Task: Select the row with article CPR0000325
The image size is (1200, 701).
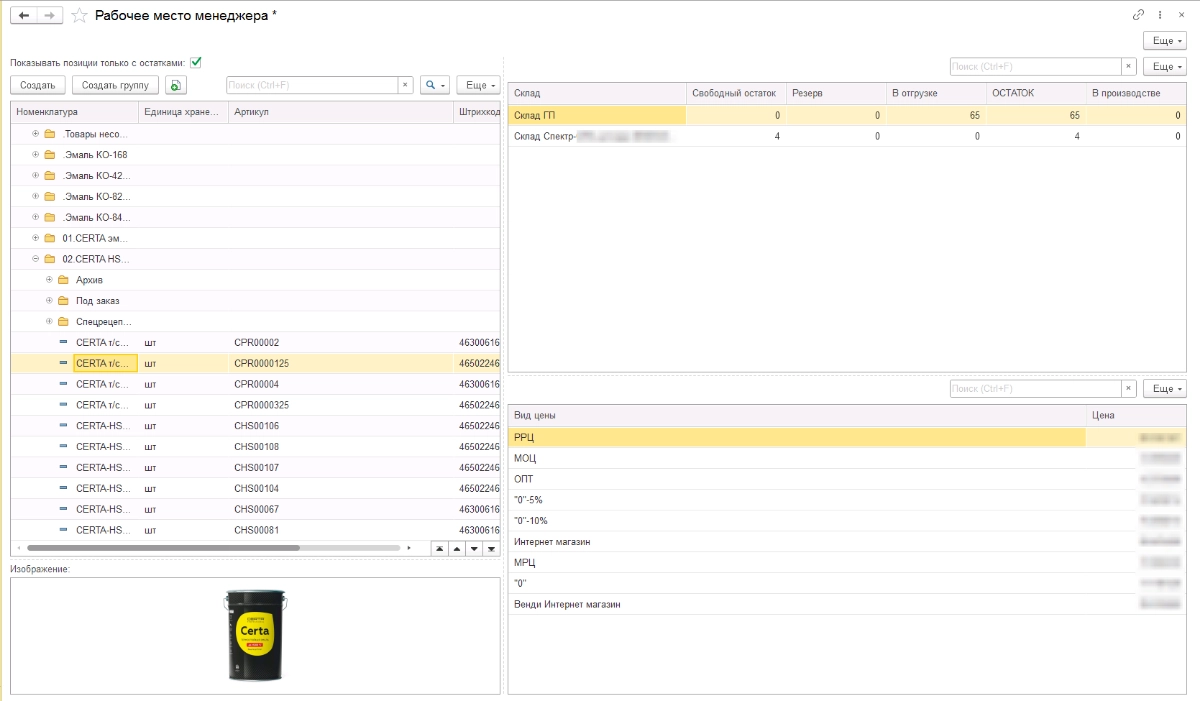Action: (x=255, y=405)
